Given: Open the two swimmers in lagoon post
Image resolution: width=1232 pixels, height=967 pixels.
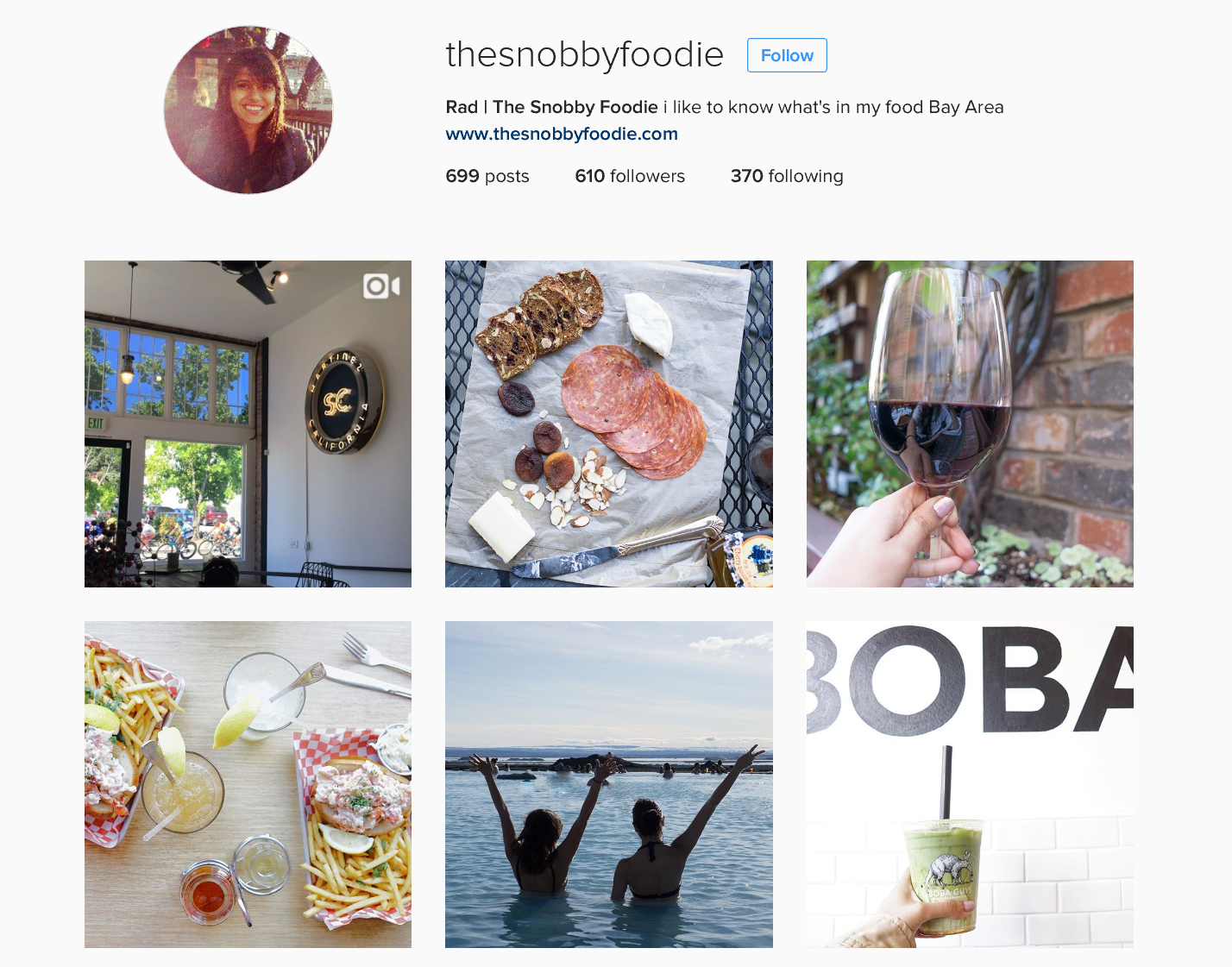Looking at the screenshot, I should point(609,784).
